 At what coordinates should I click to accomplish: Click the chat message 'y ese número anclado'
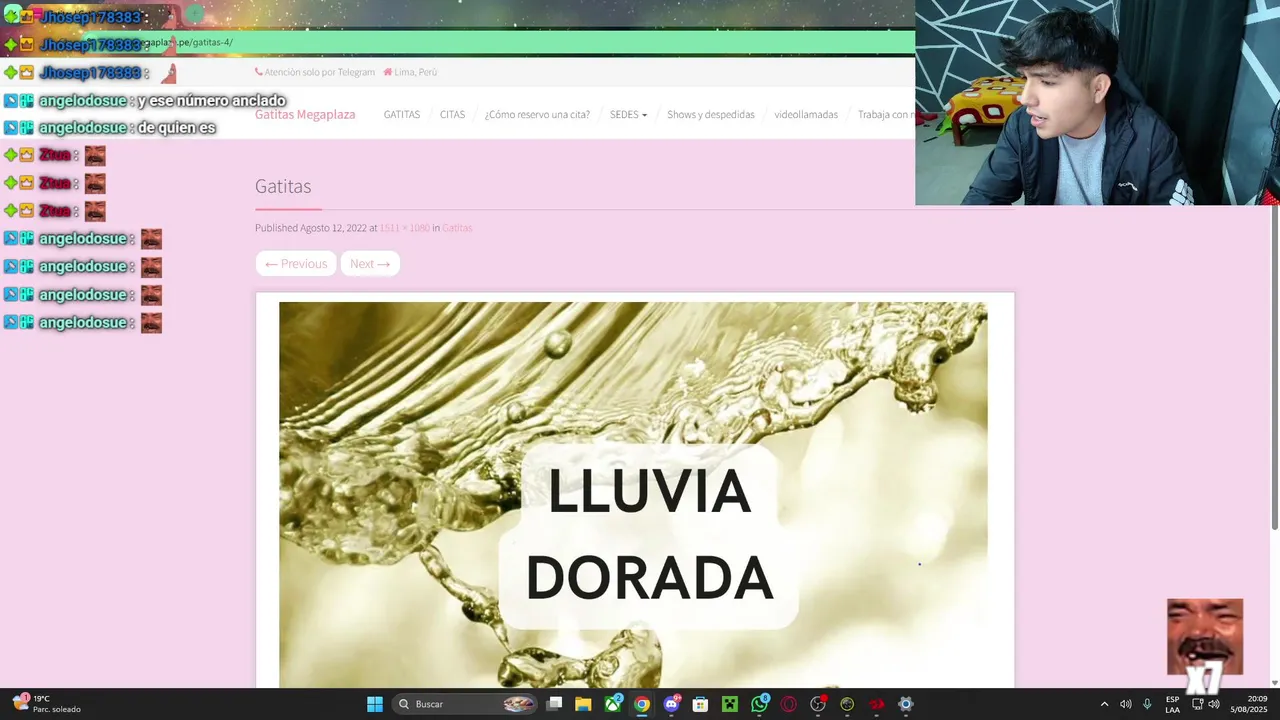click(212, 101)
